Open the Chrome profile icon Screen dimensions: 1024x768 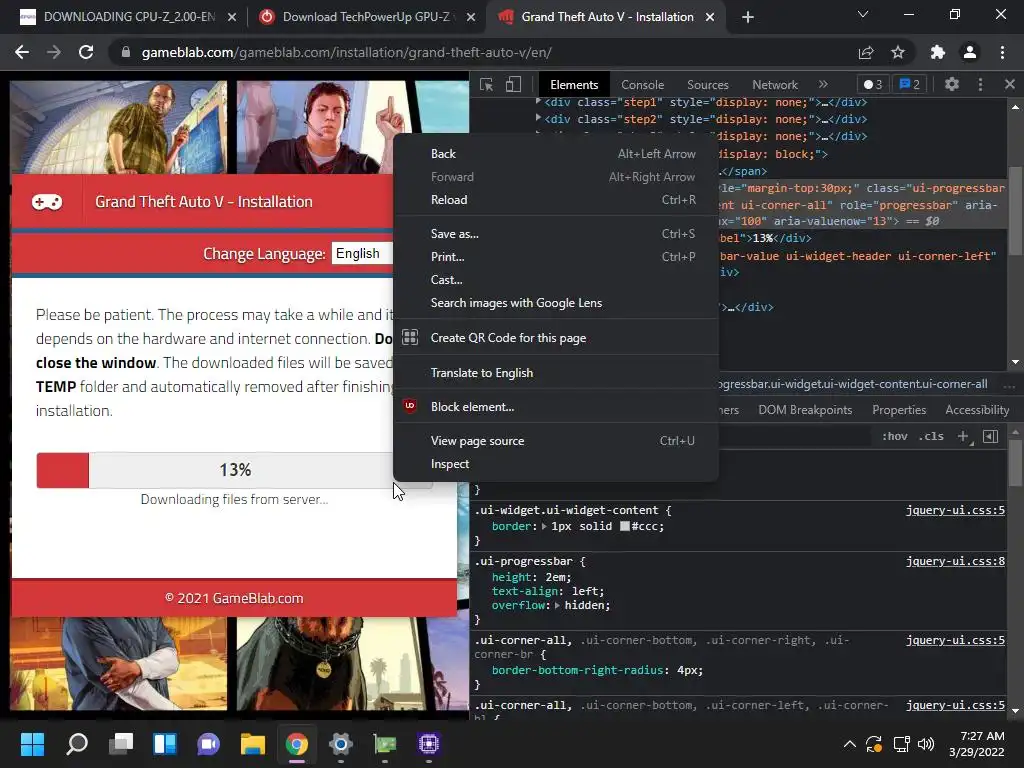coord(970,52)
